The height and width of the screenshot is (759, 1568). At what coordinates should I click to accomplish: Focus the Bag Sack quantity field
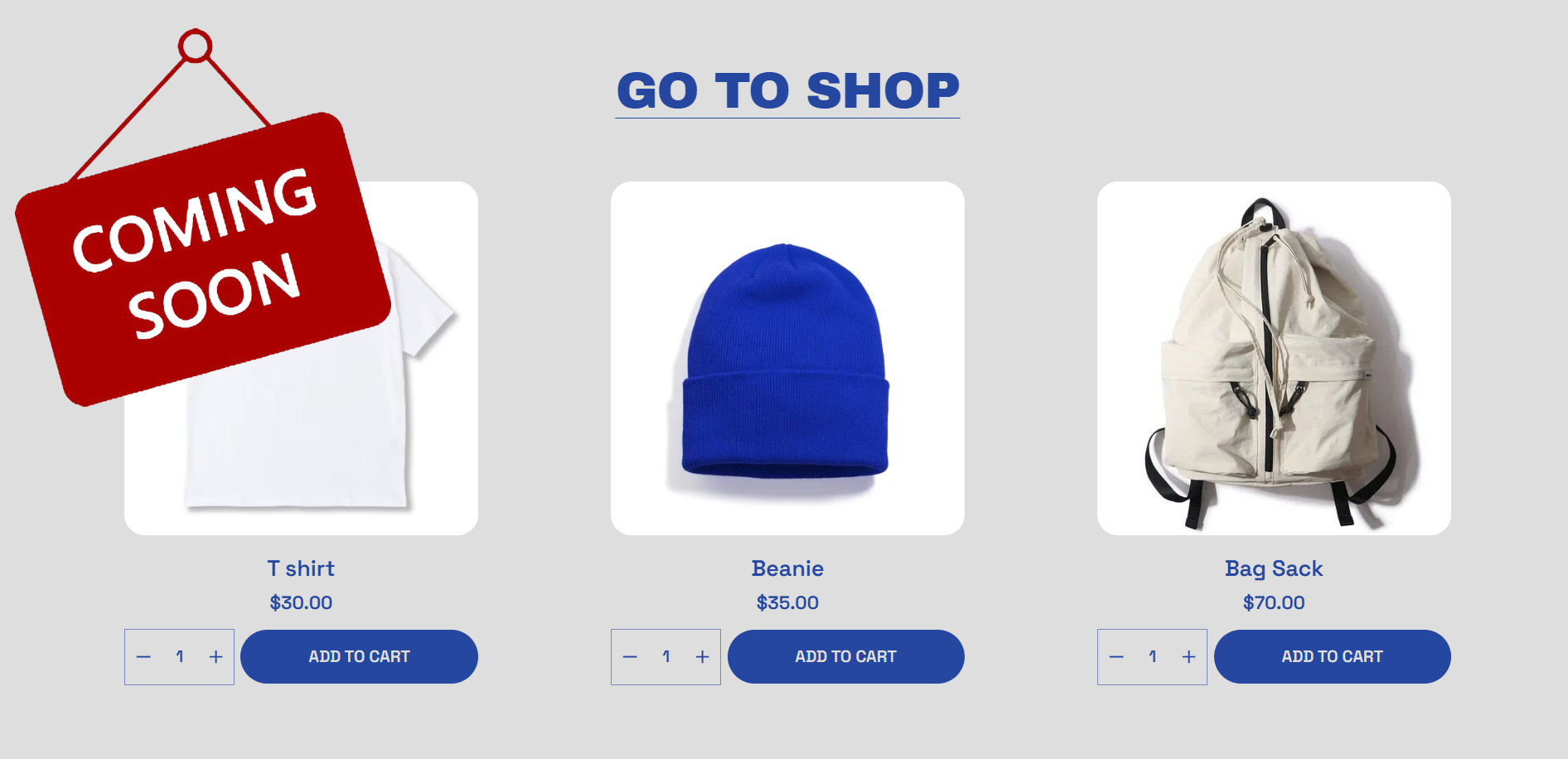1153,657
